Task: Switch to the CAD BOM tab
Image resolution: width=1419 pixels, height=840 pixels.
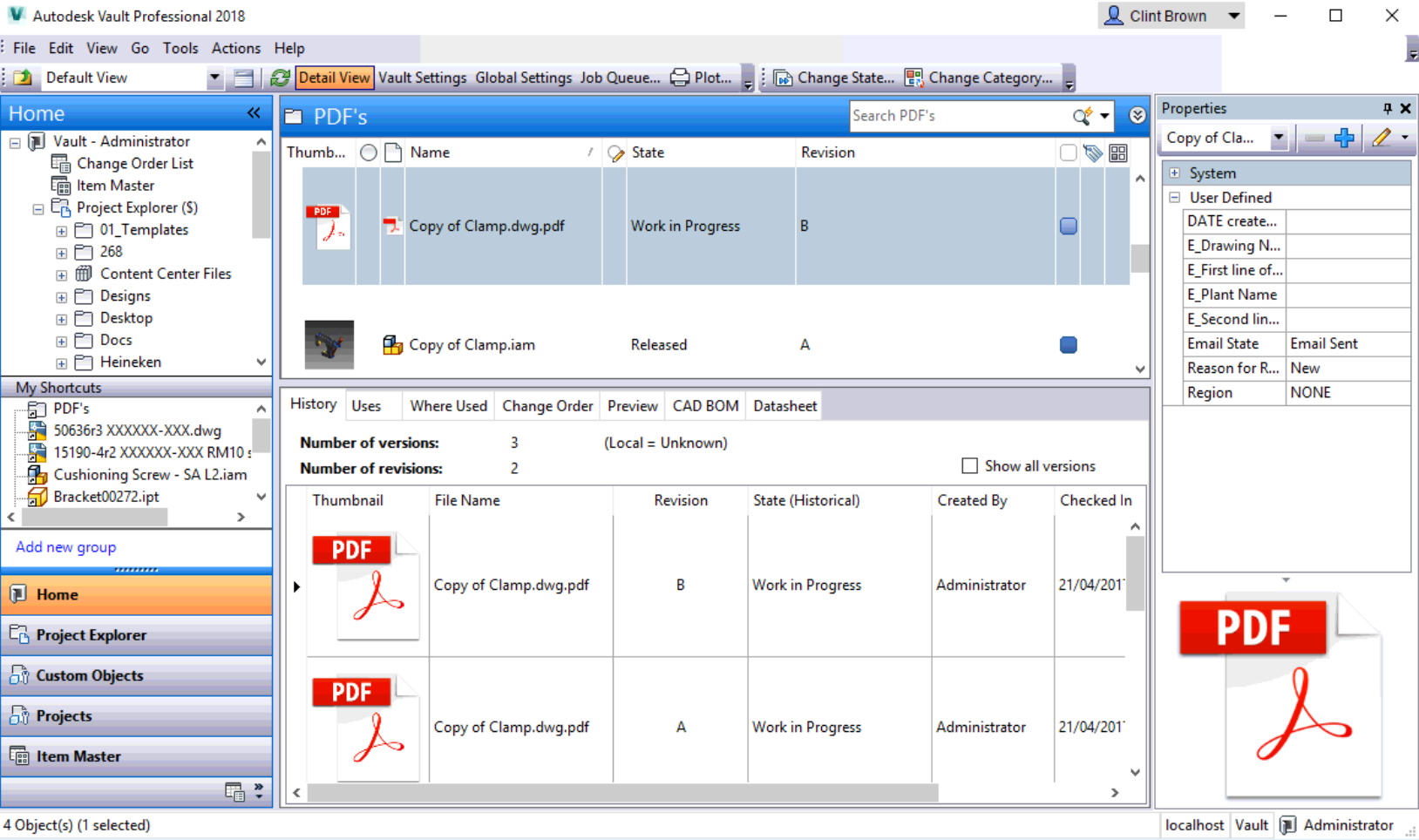Action: [706, 406]
